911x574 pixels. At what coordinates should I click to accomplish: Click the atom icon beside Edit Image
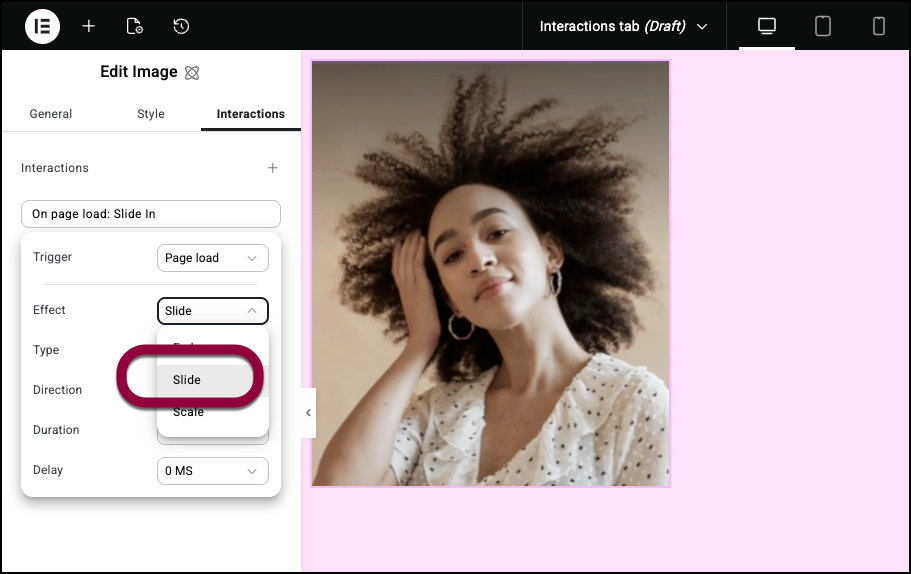193,73
